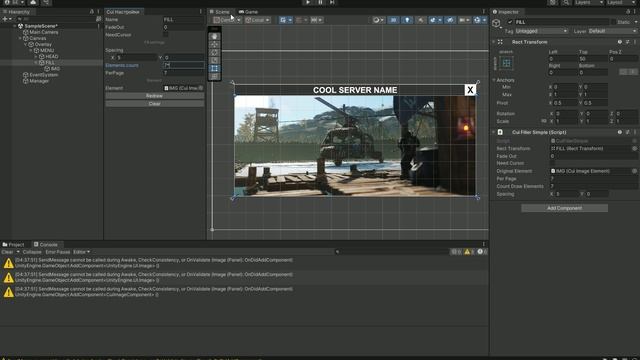The image size is (640, 360).
Task: Open Rect Transform help icon
Action: coord(620,42)
